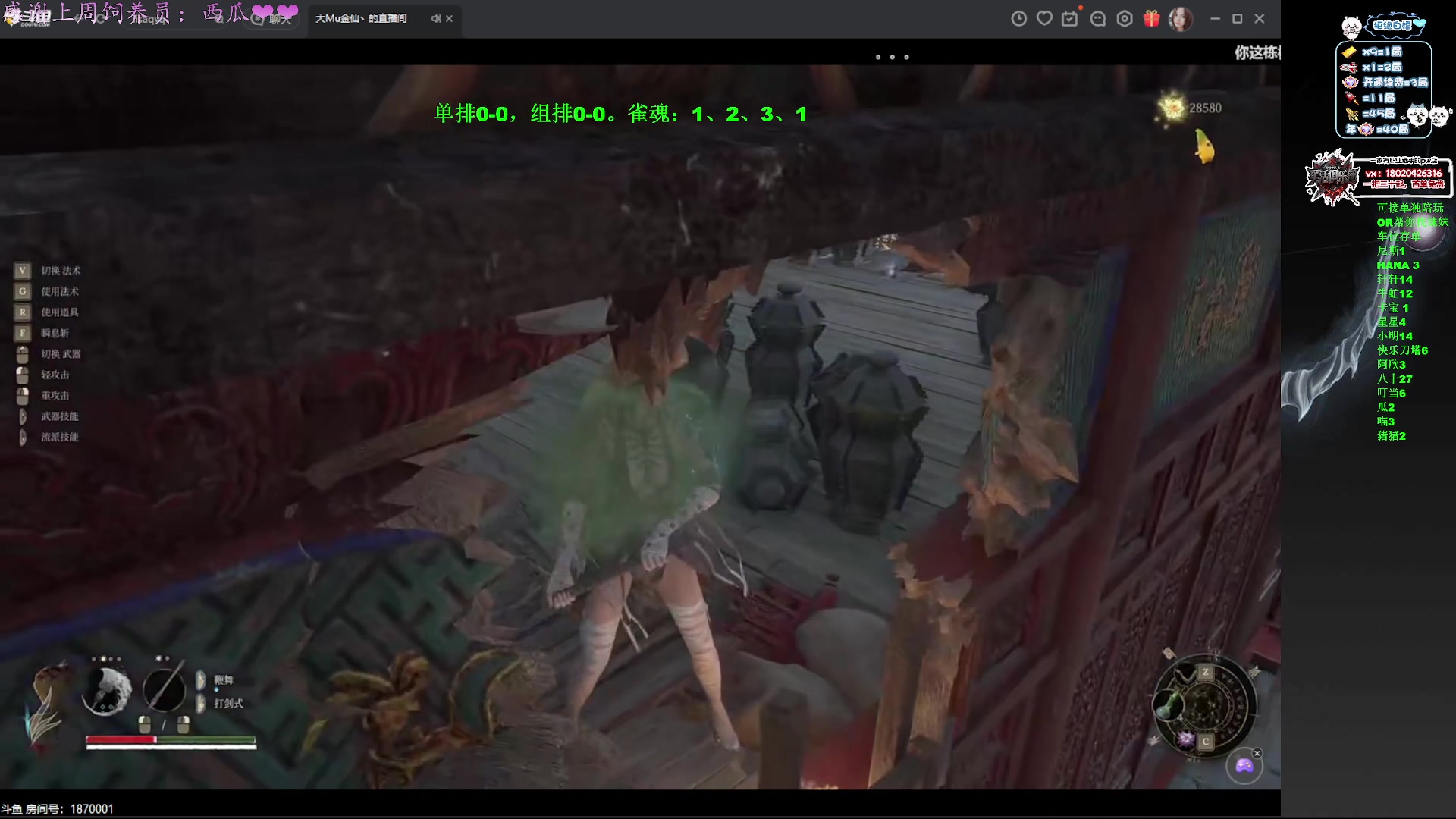Open red gift box icon
This screenshot has width=1456, height=819.
click(x=1151, y=19)
